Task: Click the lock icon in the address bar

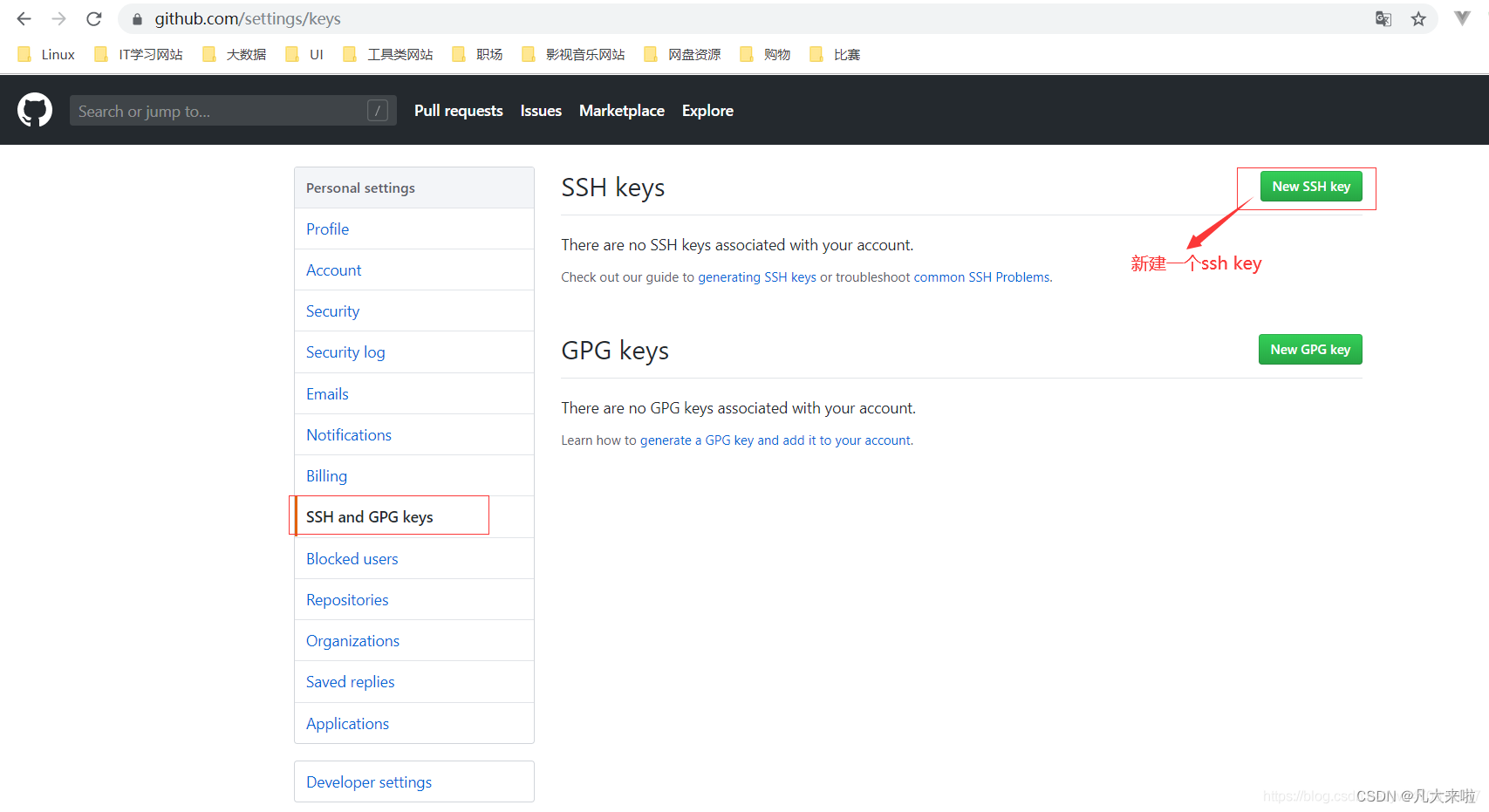Action: pyautogui.click(x=136, y=18)
